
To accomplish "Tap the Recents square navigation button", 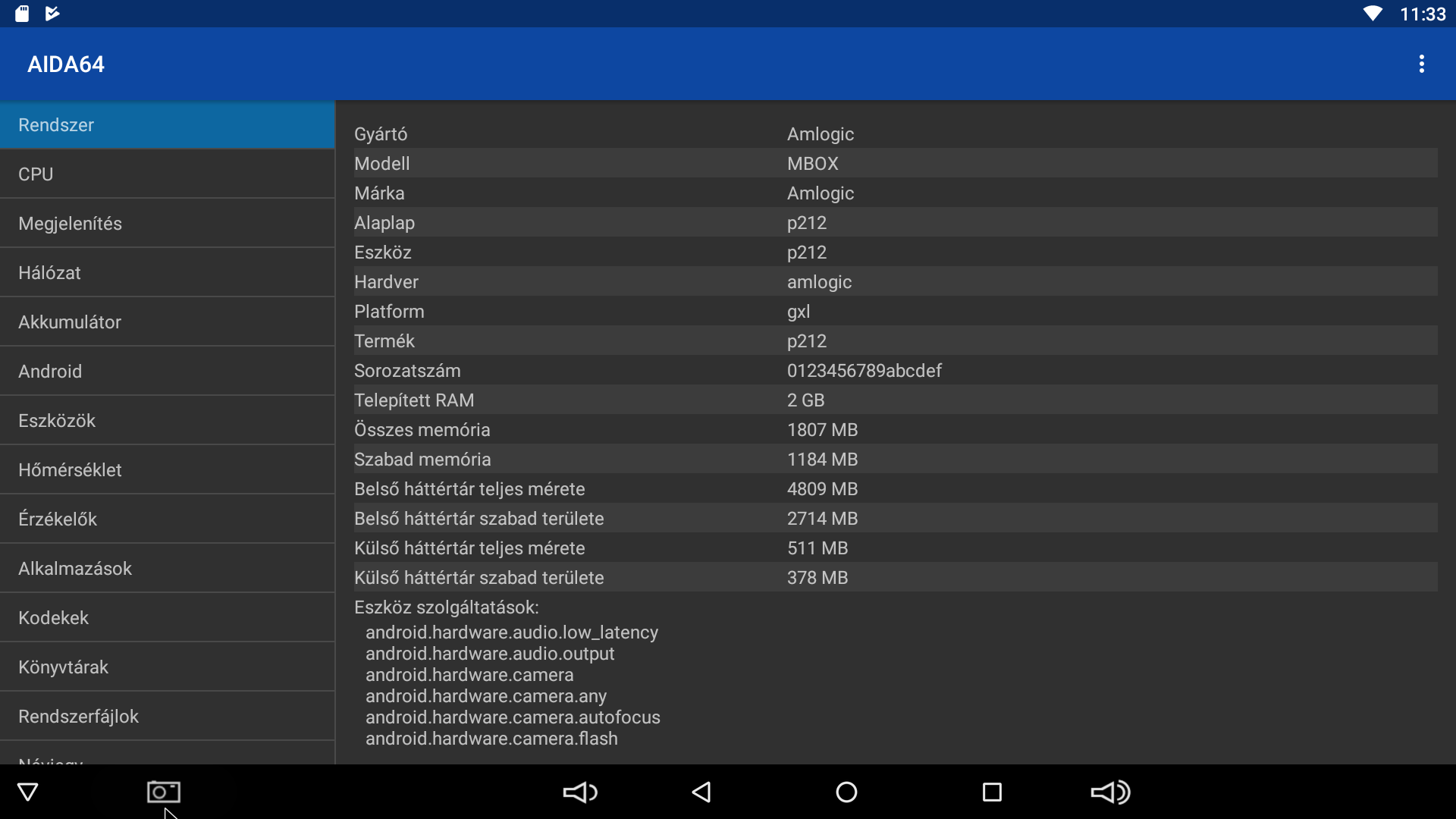I will click(x=992, y=792).
